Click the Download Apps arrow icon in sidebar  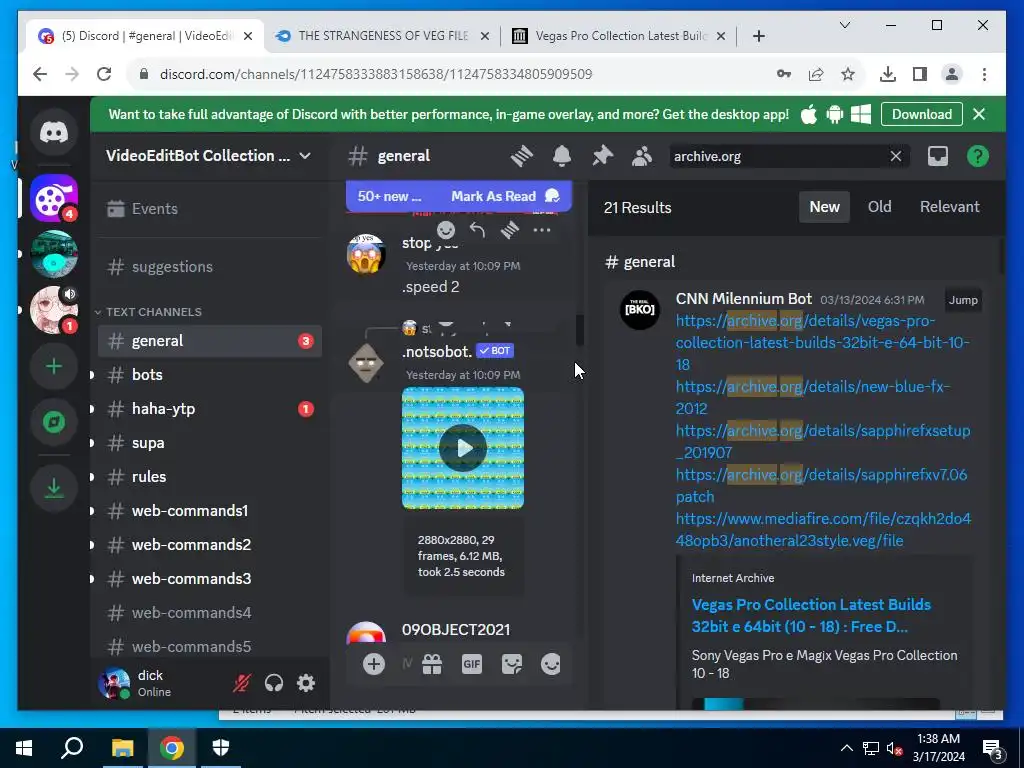pos(54,488)
